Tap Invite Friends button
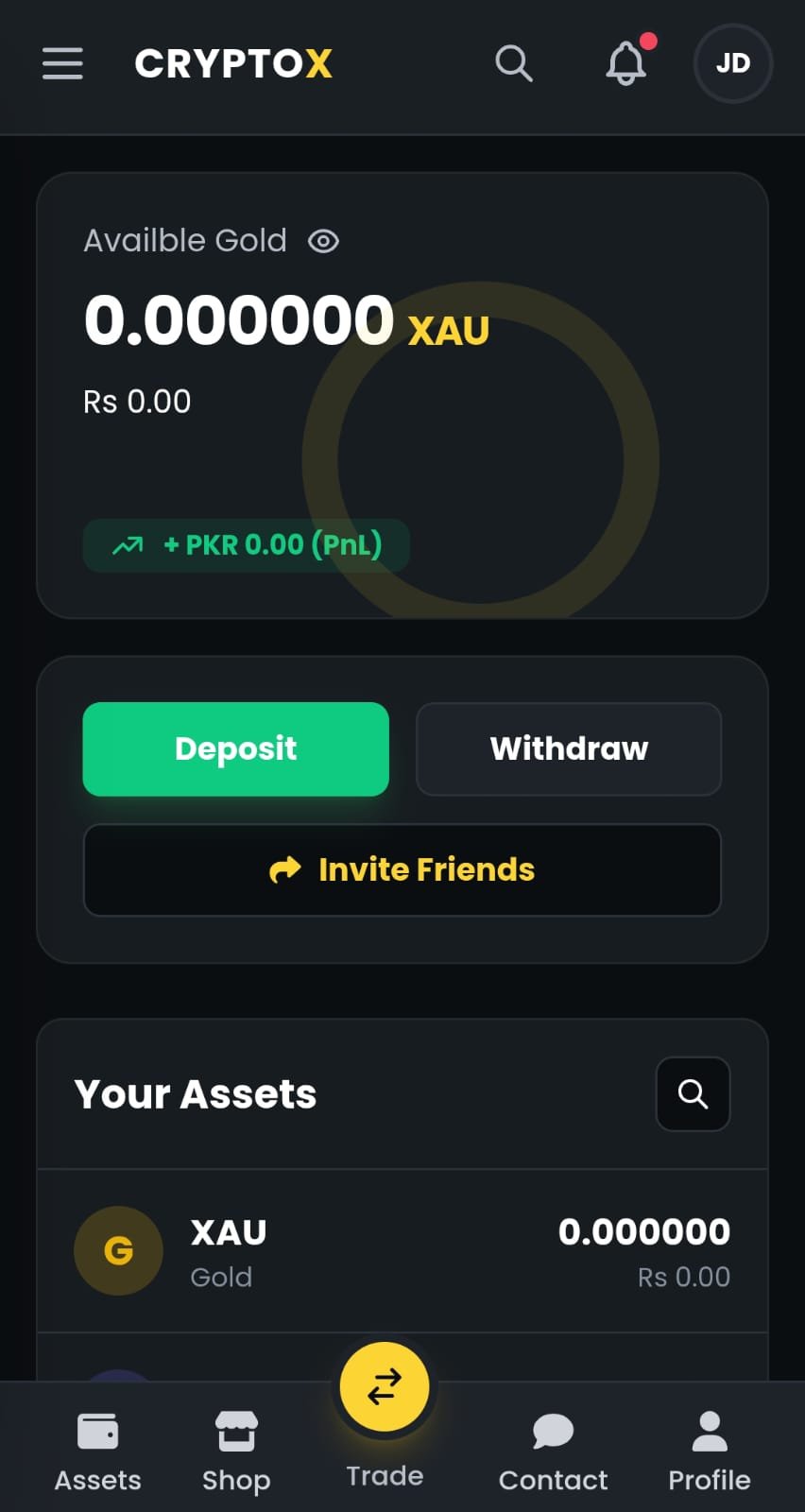805x1512 pixels. pos(402,869)
